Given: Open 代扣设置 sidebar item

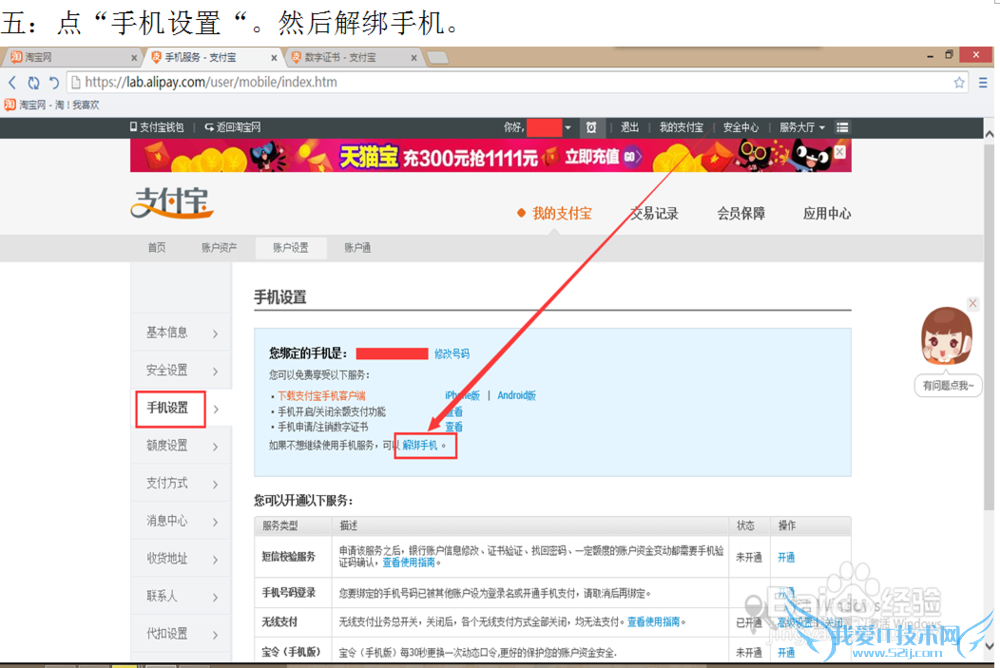Looking at the screenshot, I should [181, 634].
